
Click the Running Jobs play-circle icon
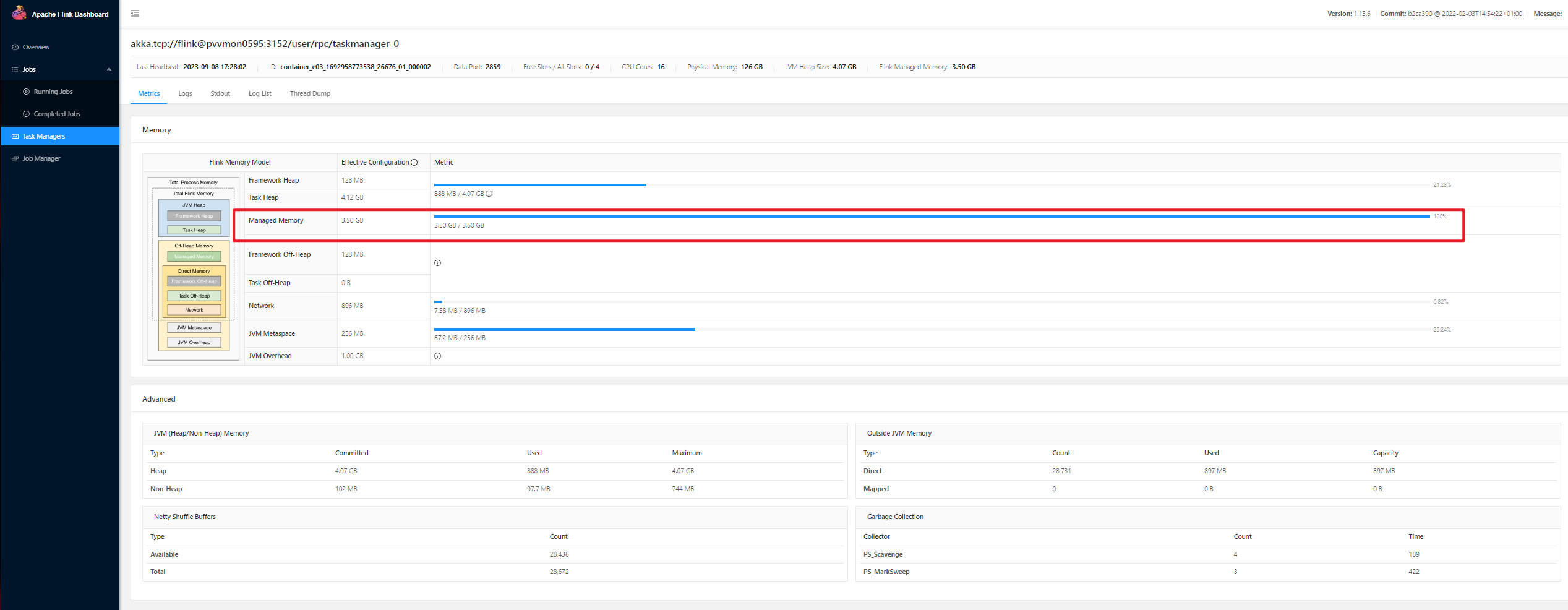(x=27, y=92)
